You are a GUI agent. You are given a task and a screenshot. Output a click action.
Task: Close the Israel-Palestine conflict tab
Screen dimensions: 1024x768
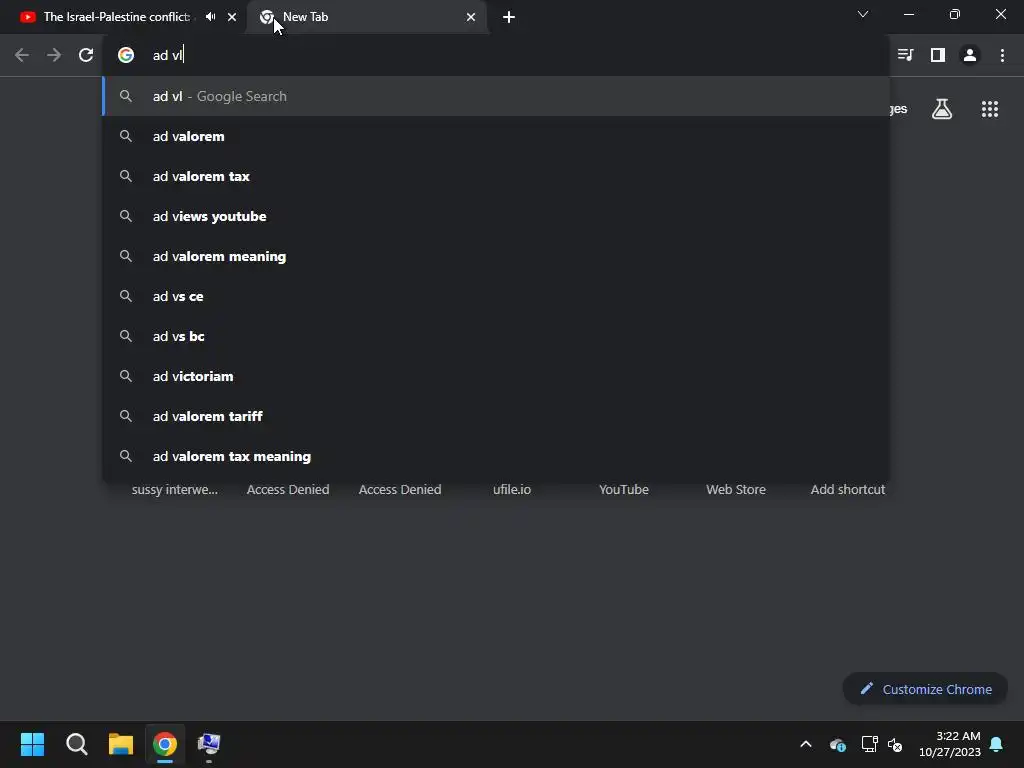pyautogui.click(x=232, y=17)
